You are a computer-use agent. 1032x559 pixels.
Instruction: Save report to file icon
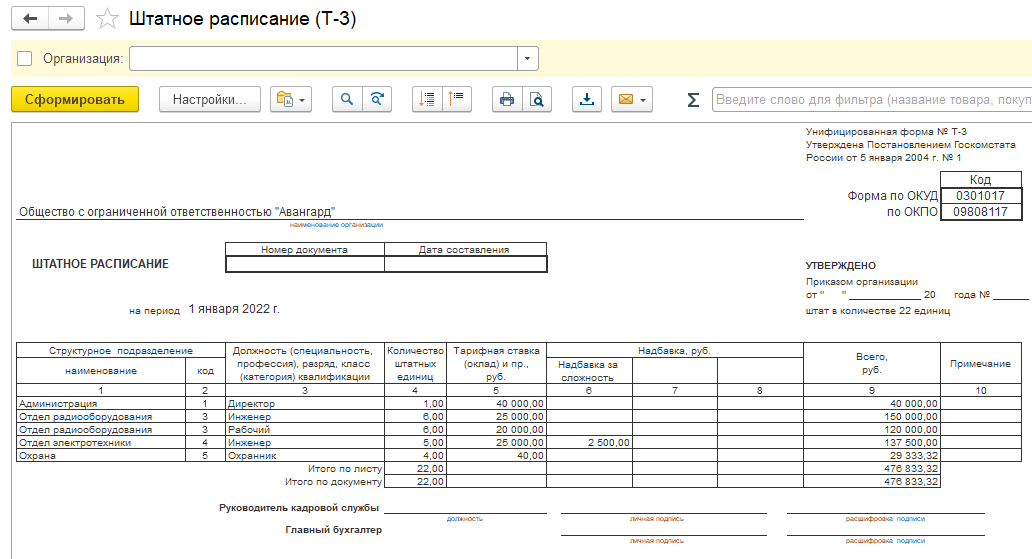tap(587, 99)
